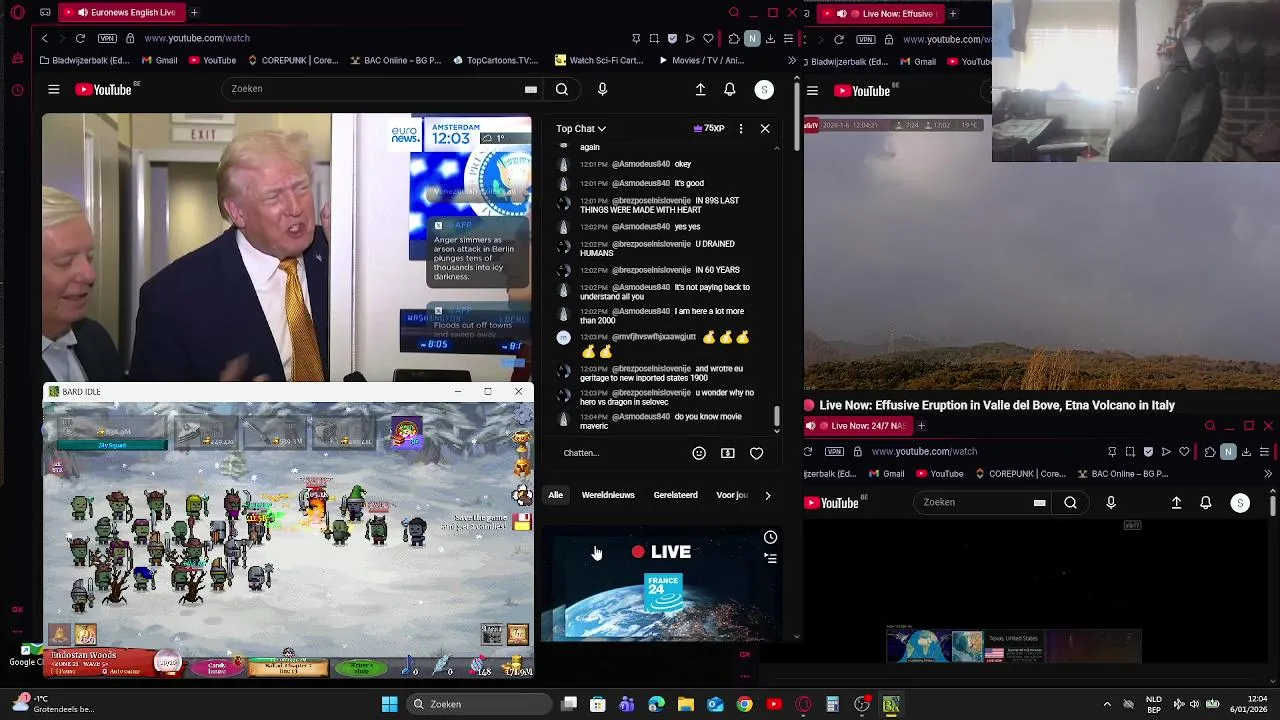Viewport: 1280px width, 720px height.
Task: Open Opera easy setup menu in Euronews window
Action: [x=788, y=38]
